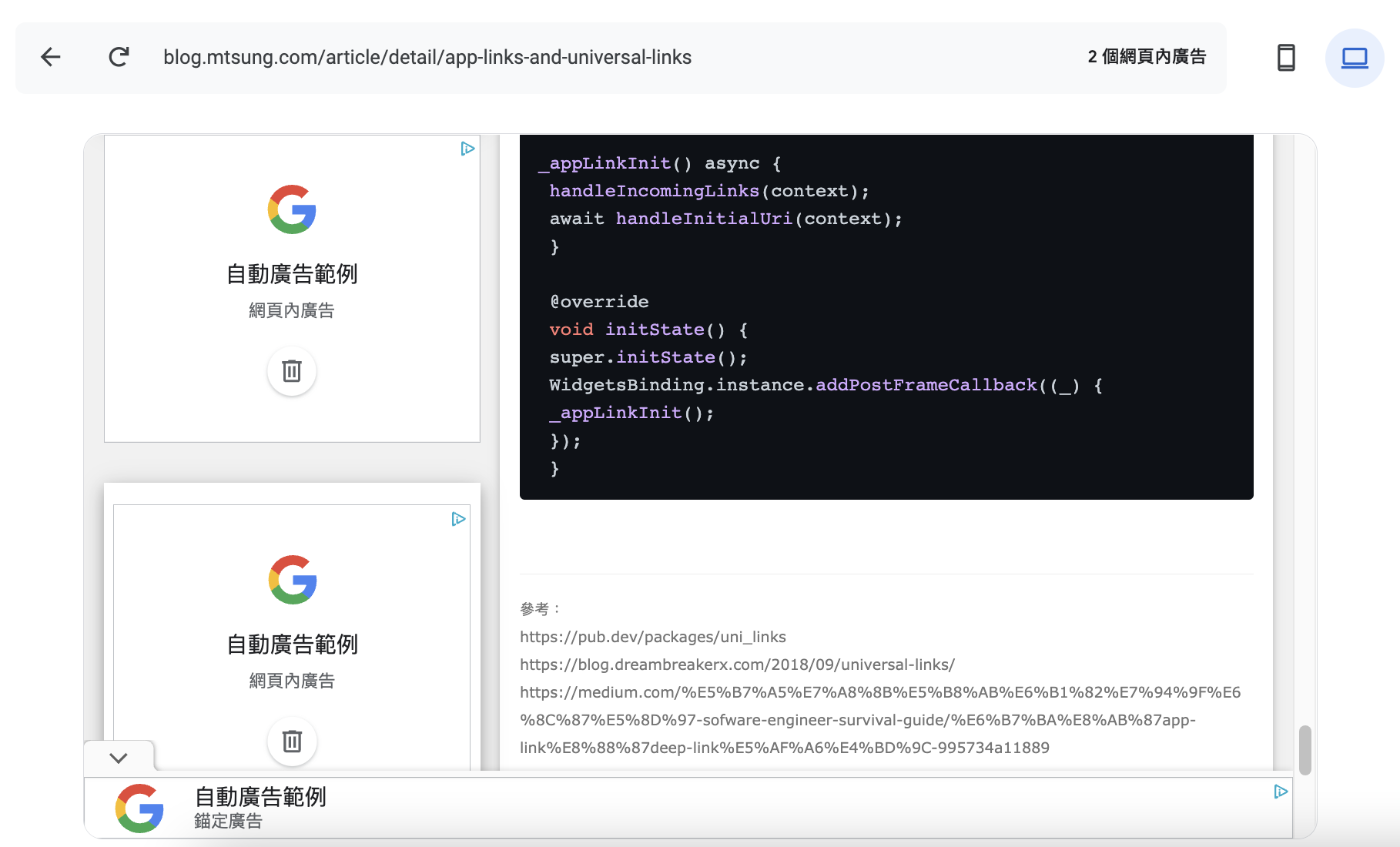The width and height of the screenshot is (1400, 847).
Task: Collapse the anchor ad with chevron
Action: [119, 758]
